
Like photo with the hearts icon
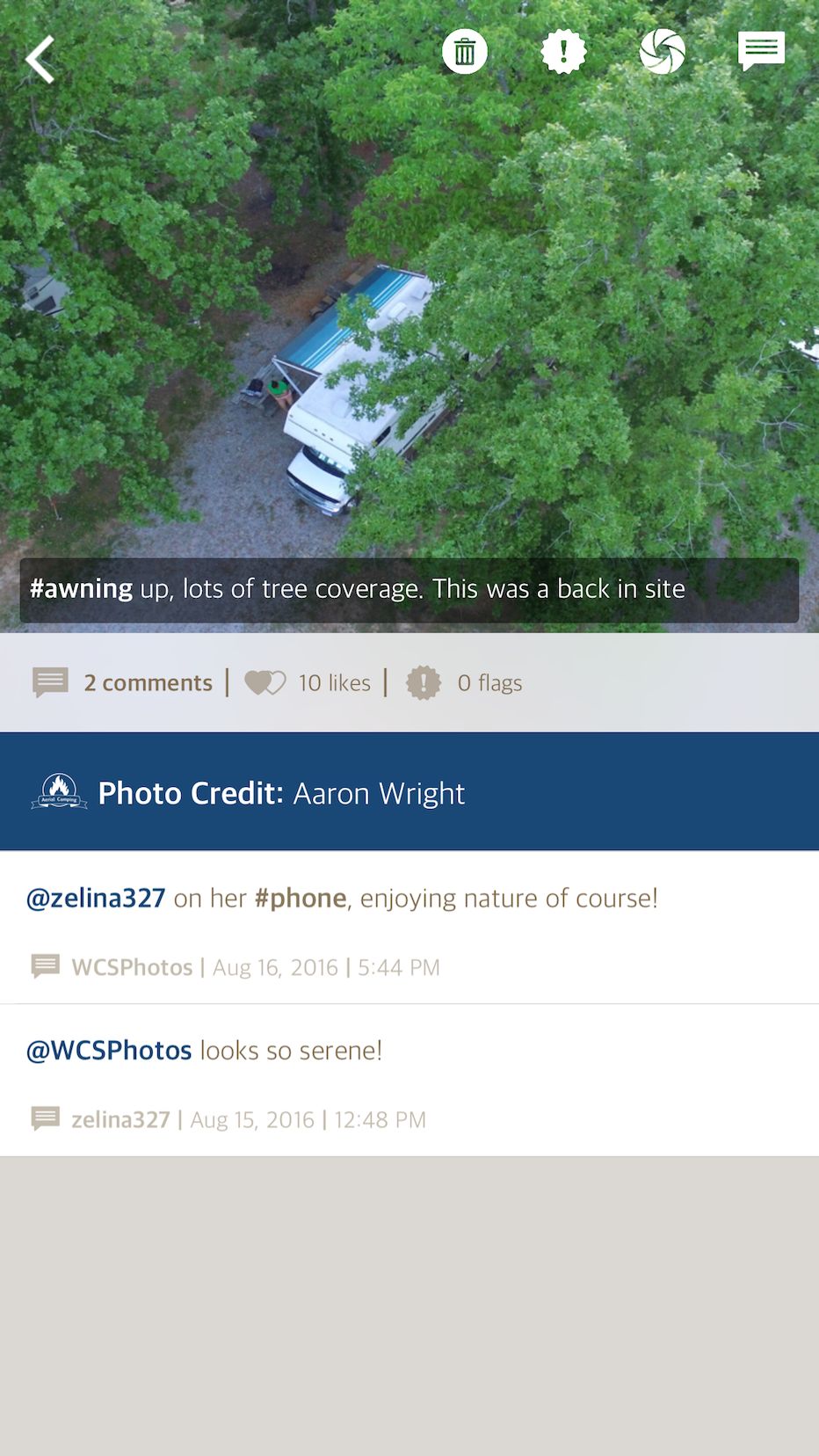point(265,682)
